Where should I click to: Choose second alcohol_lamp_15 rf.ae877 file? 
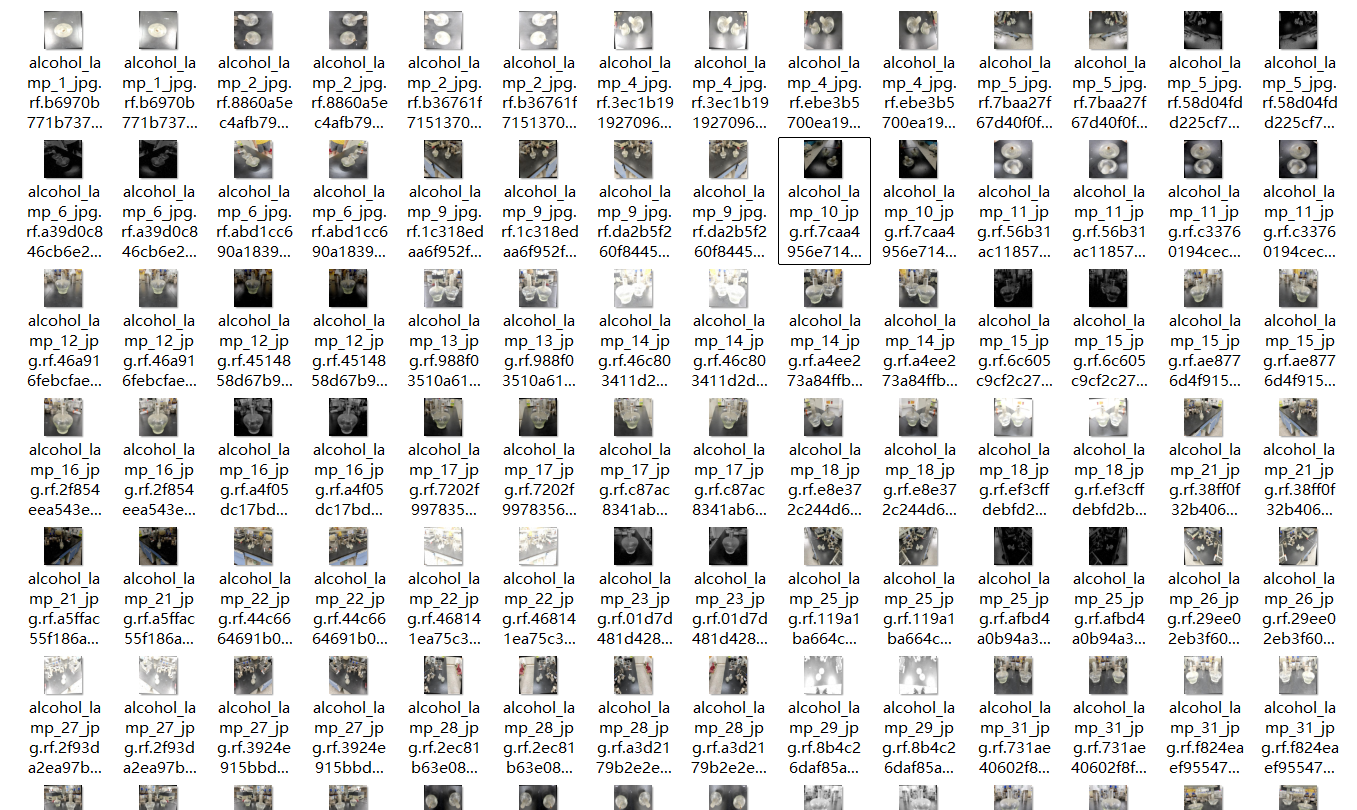[x=1299, y=330]
